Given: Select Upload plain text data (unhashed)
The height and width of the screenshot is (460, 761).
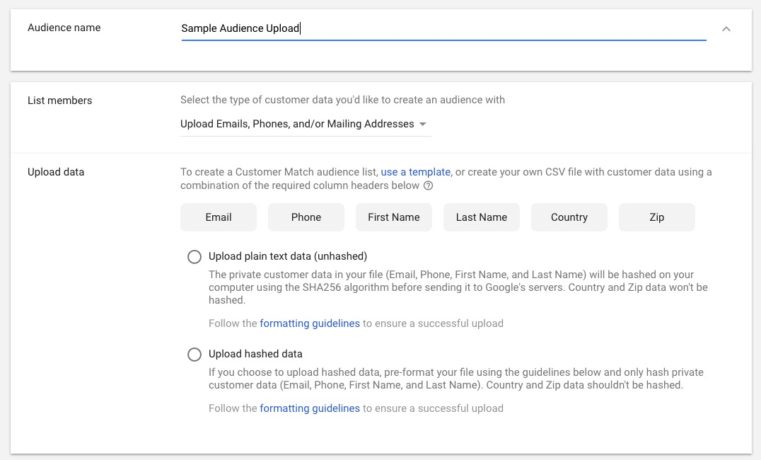Looking at the screenshot, I should (x=195, y=257).
